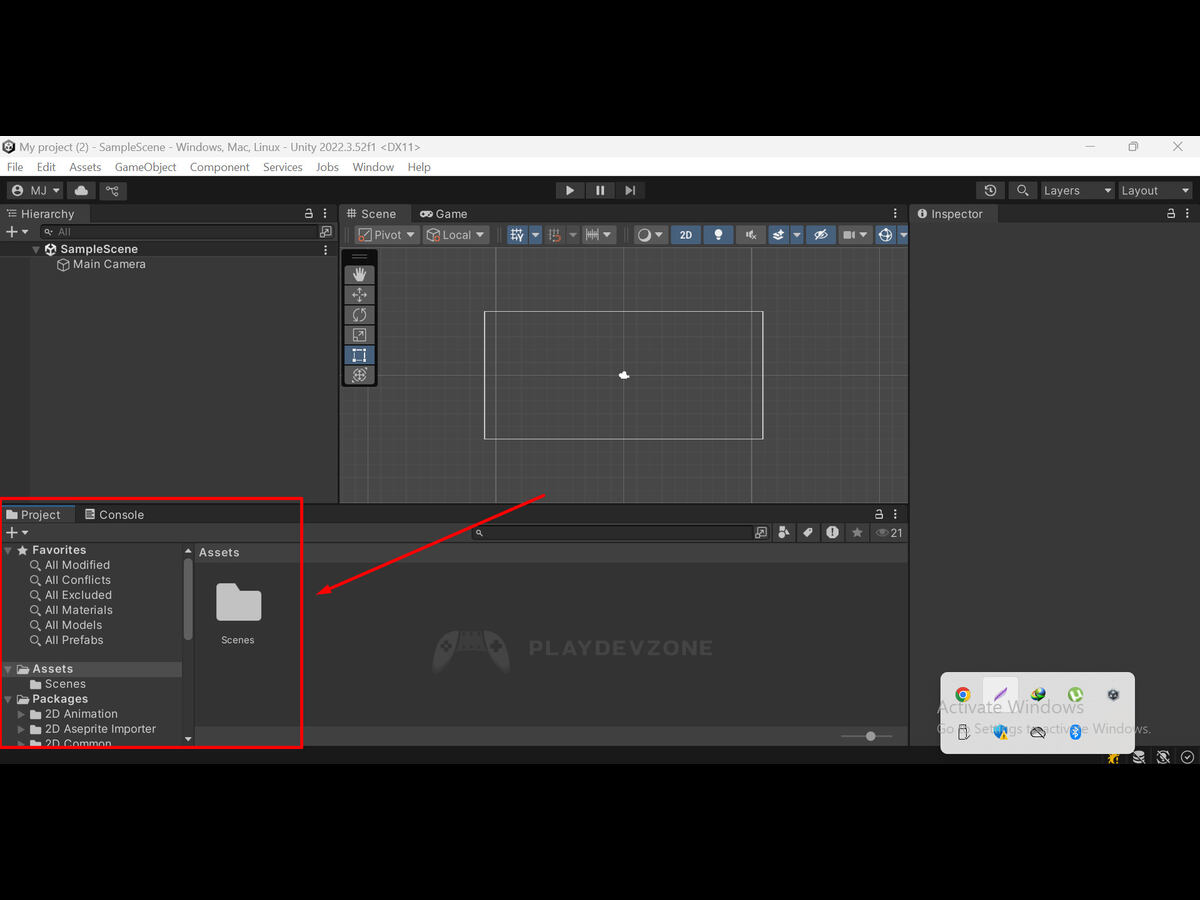Select the Scale tool in scene toolbar

[x=359, y=335]
